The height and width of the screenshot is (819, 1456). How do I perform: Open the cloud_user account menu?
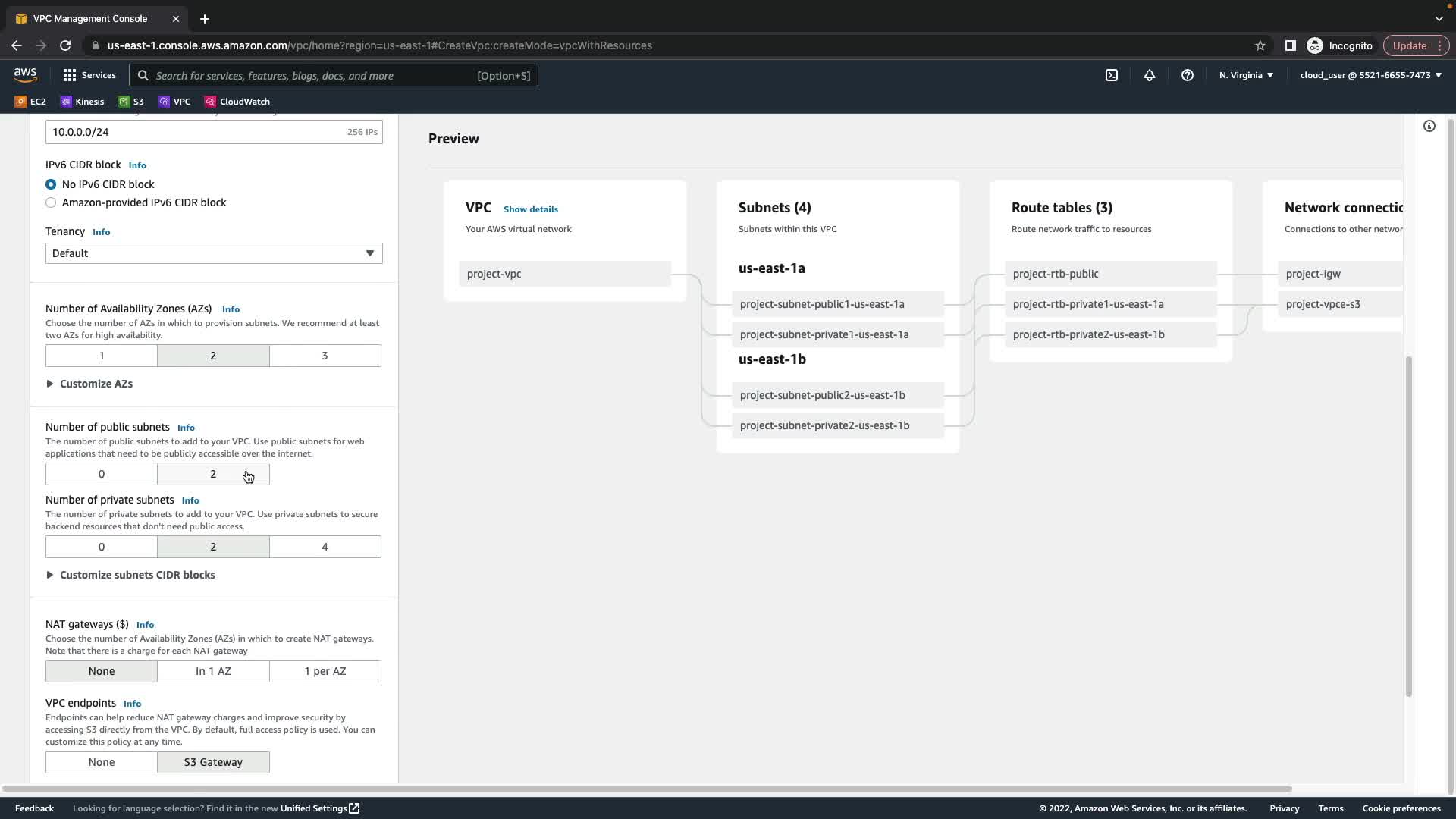[1370, 75]
